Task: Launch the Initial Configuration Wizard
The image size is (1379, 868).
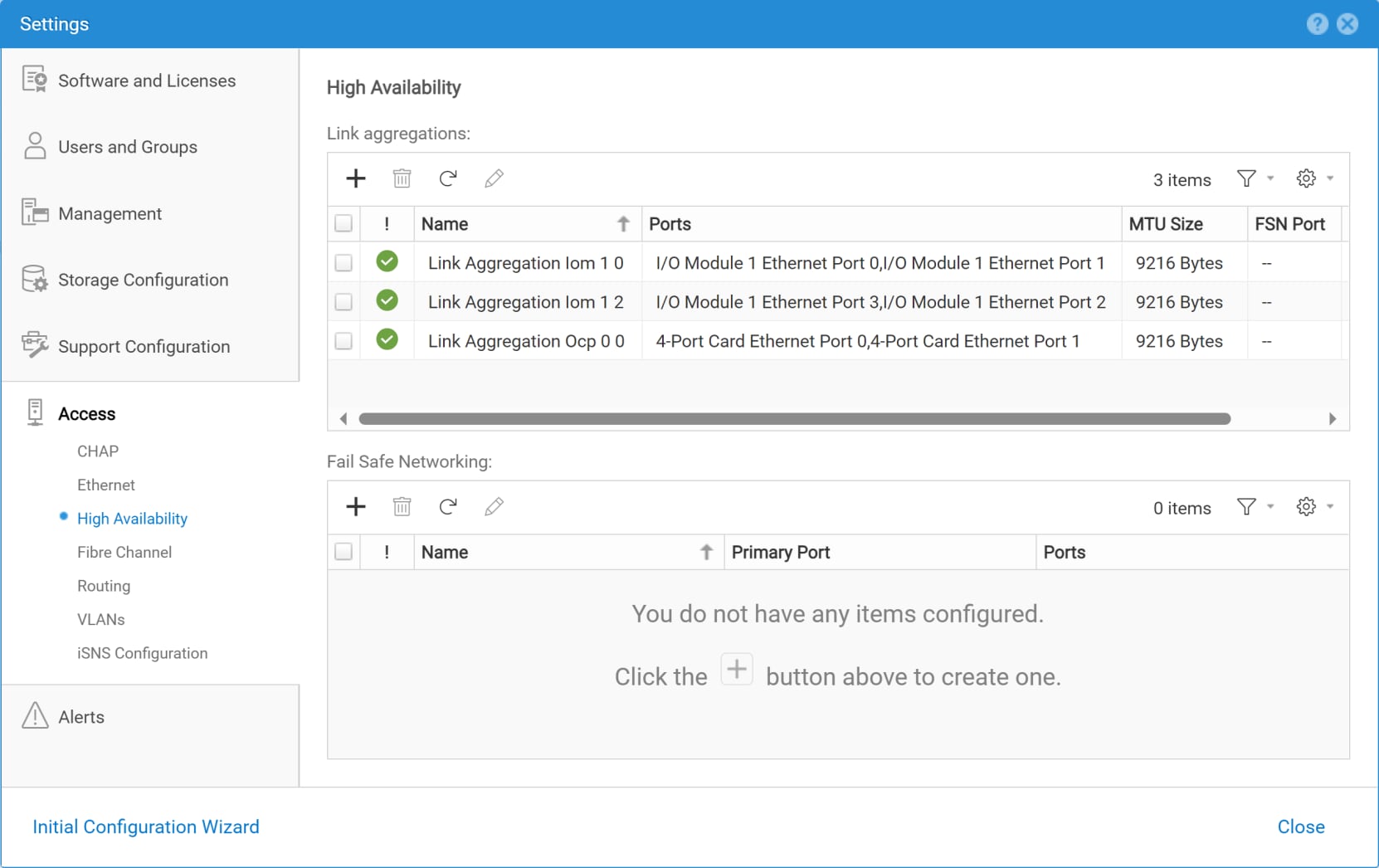Action: pos(146,827)
